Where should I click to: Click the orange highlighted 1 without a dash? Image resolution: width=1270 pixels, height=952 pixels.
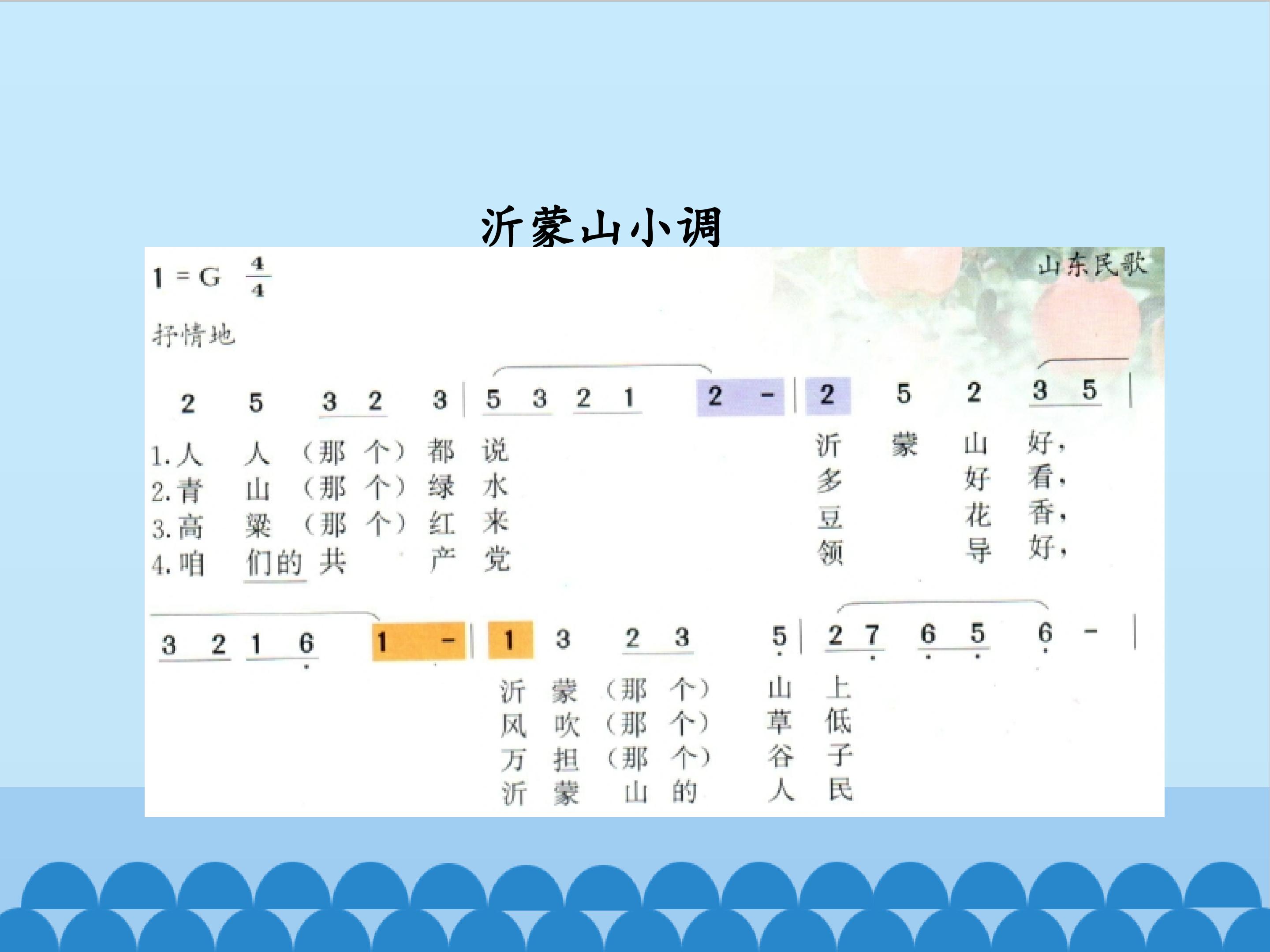click(510, 639)
